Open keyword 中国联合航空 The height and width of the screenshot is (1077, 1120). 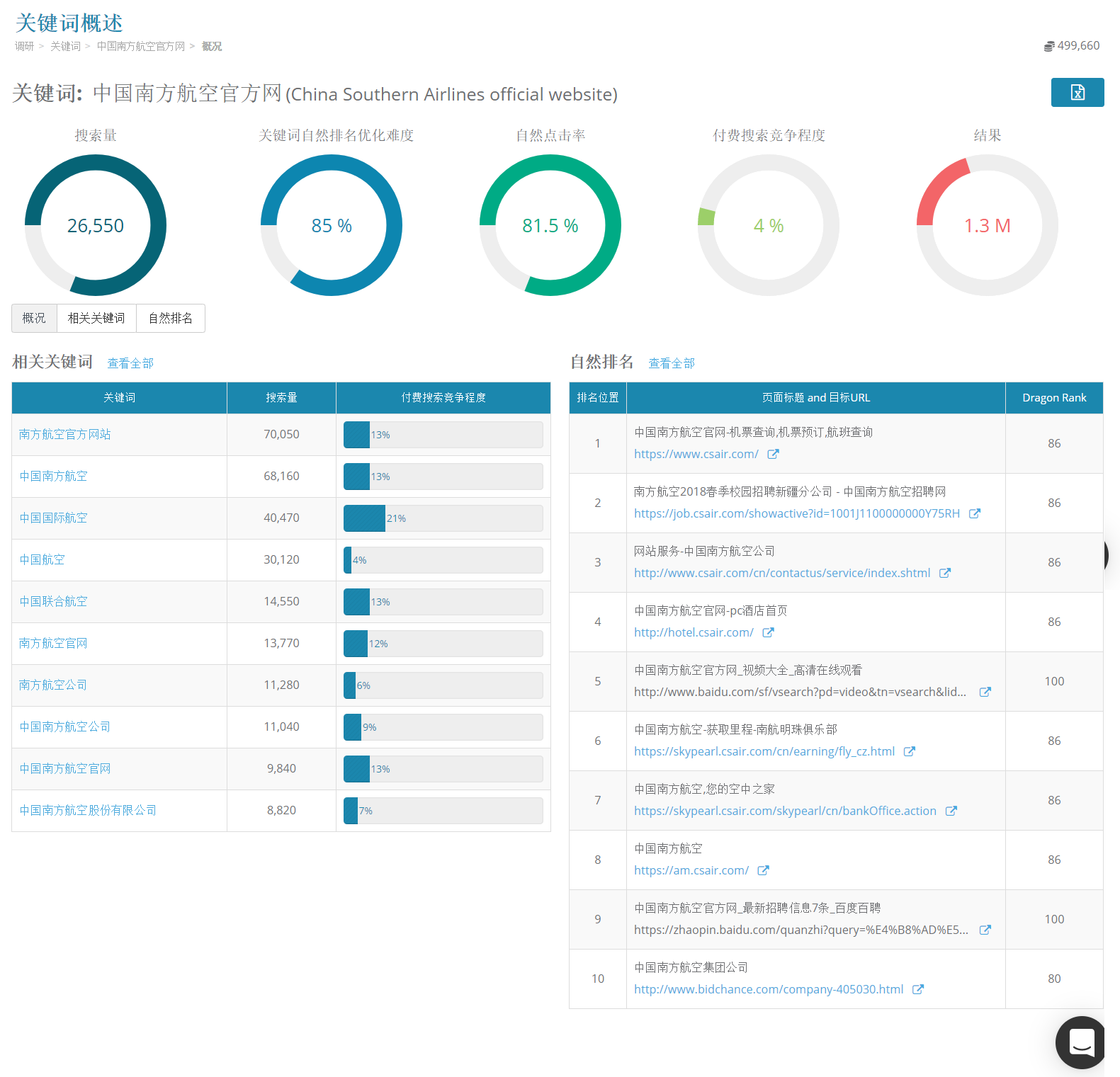[x=54, y=601]
